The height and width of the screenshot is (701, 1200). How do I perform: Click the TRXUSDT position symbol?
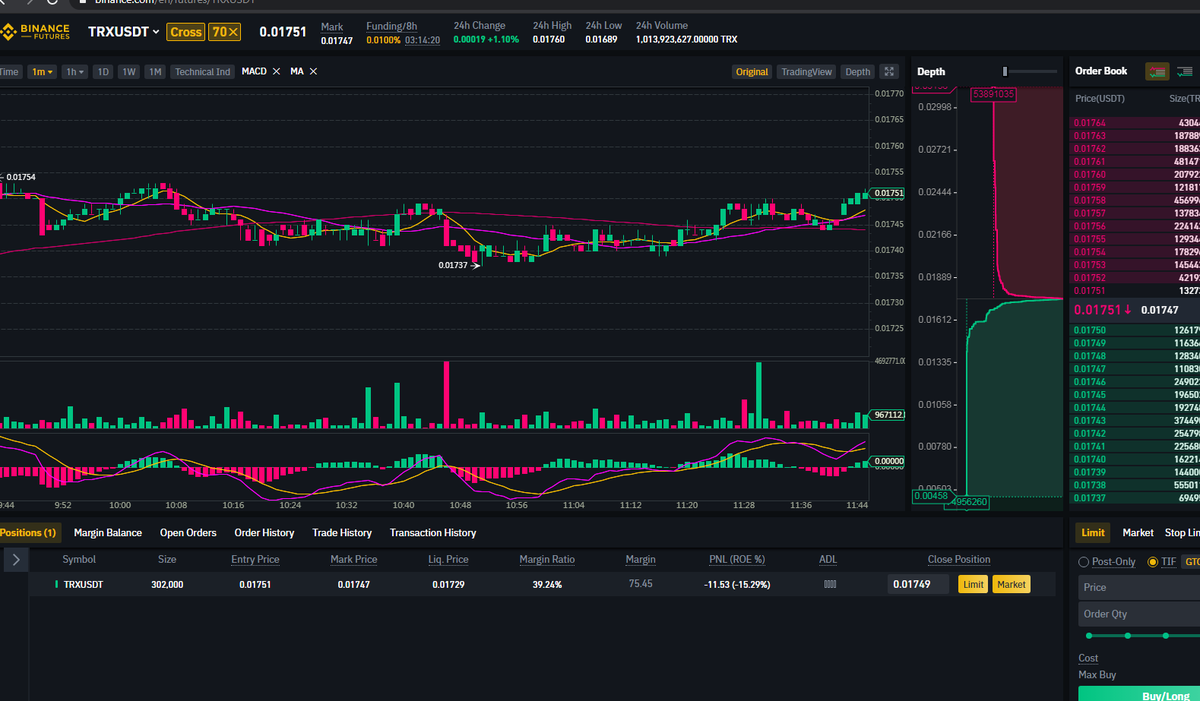click(83, 584)
